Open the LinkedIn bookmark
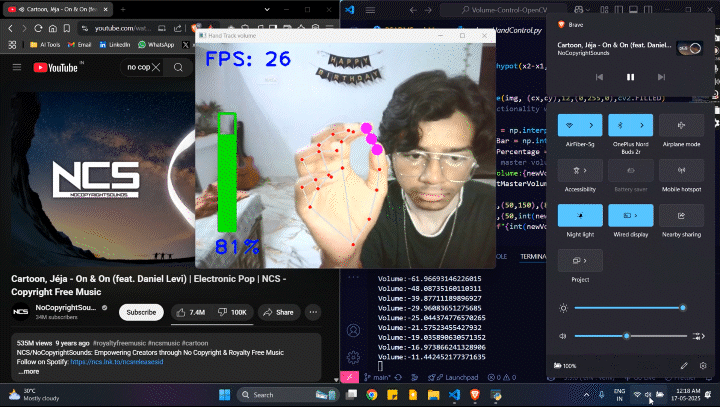The image size is (720, 407). (114, 45)
